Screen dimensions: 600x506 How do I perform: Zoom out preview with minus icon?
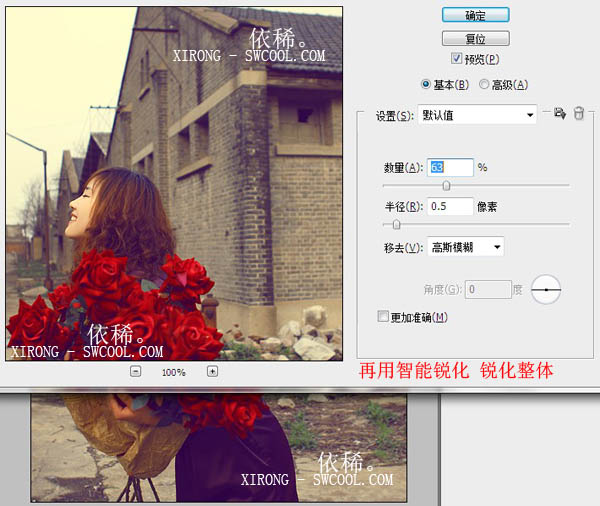136,371
